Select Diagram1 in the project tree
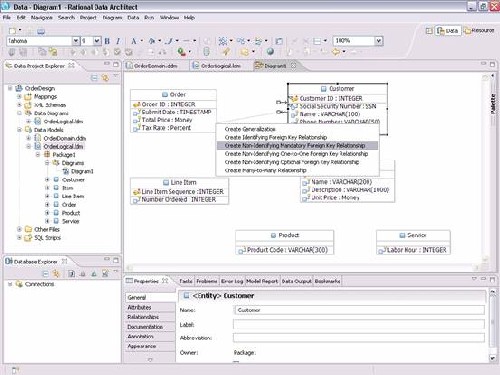500x375 pixels. point(82,171)
